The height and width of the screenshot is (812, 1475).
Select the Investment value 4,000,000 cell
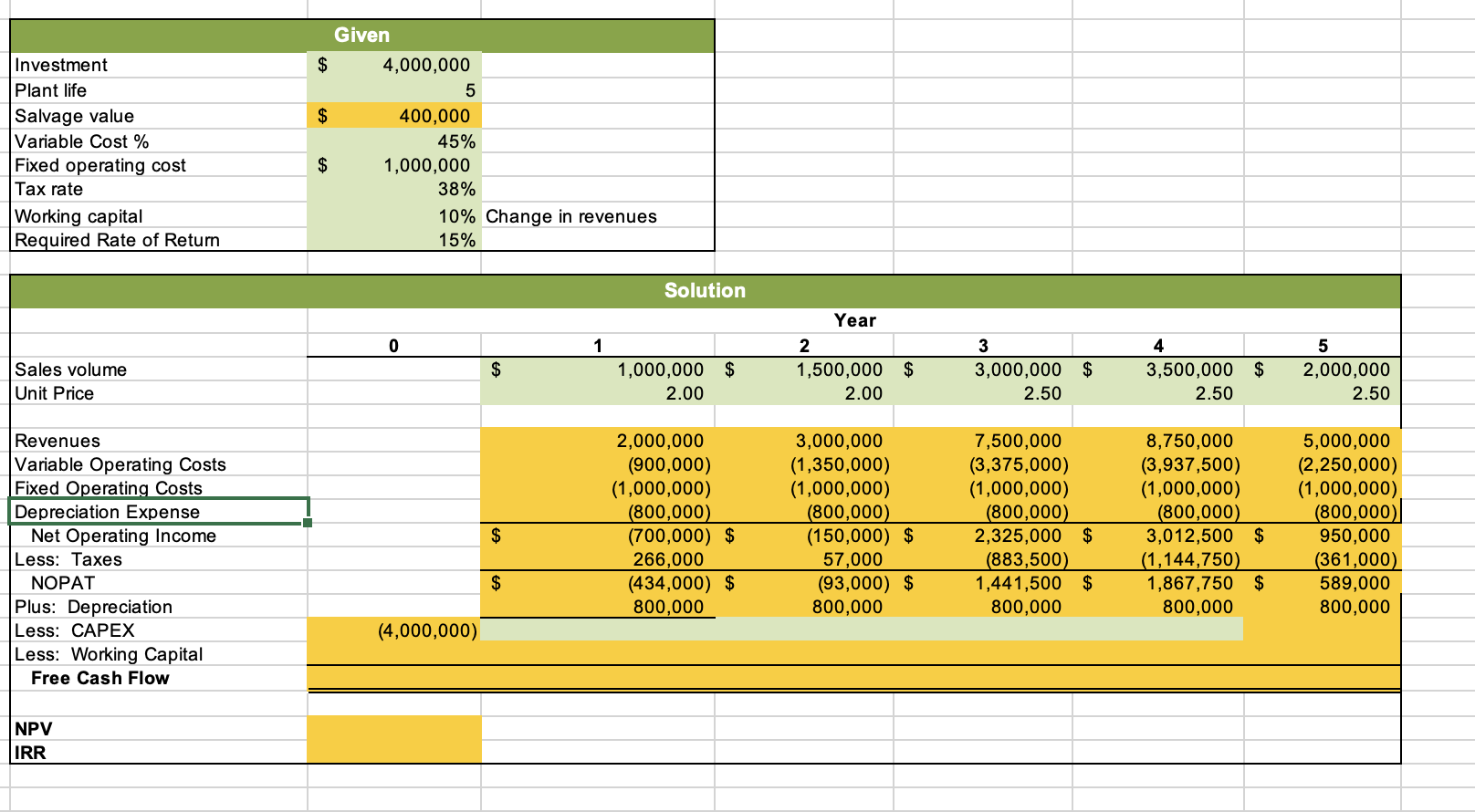[x=394, y=65]
